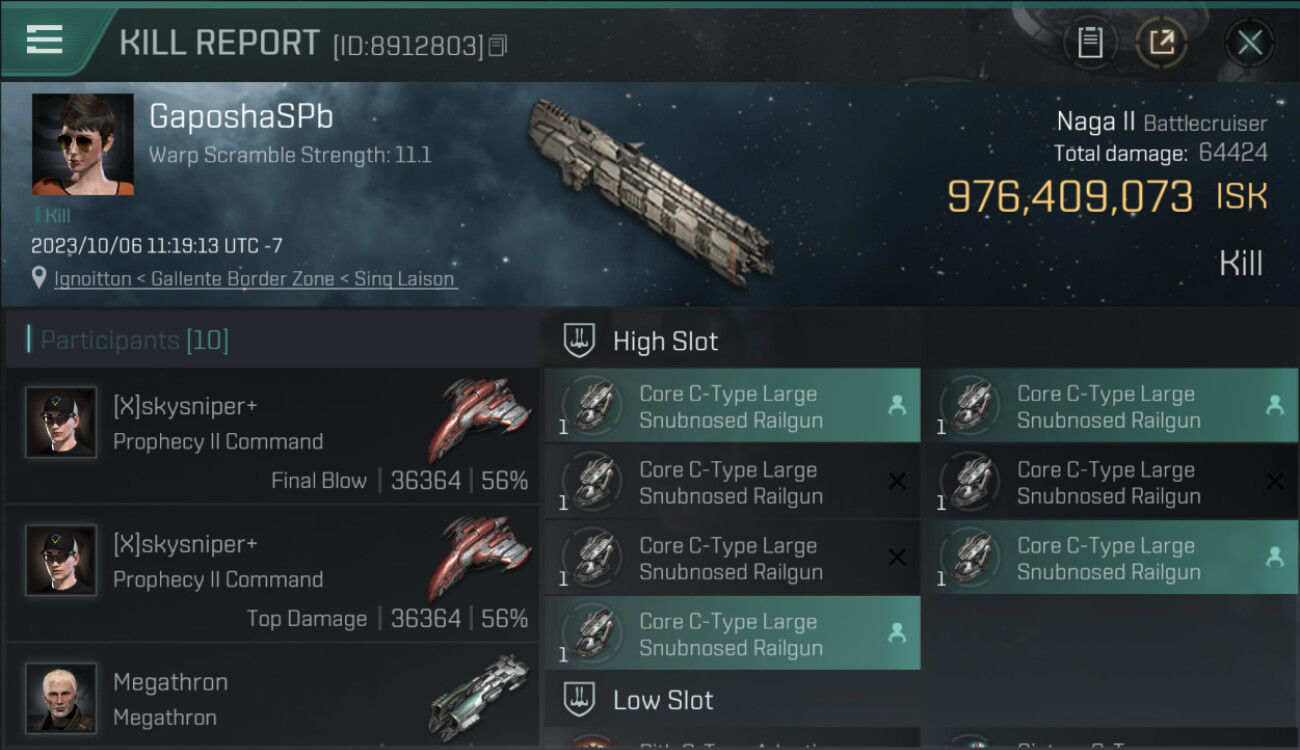Select the Megathron participant entry
1300x750 pixels.
pyautogui.click(x=272, y=698)
